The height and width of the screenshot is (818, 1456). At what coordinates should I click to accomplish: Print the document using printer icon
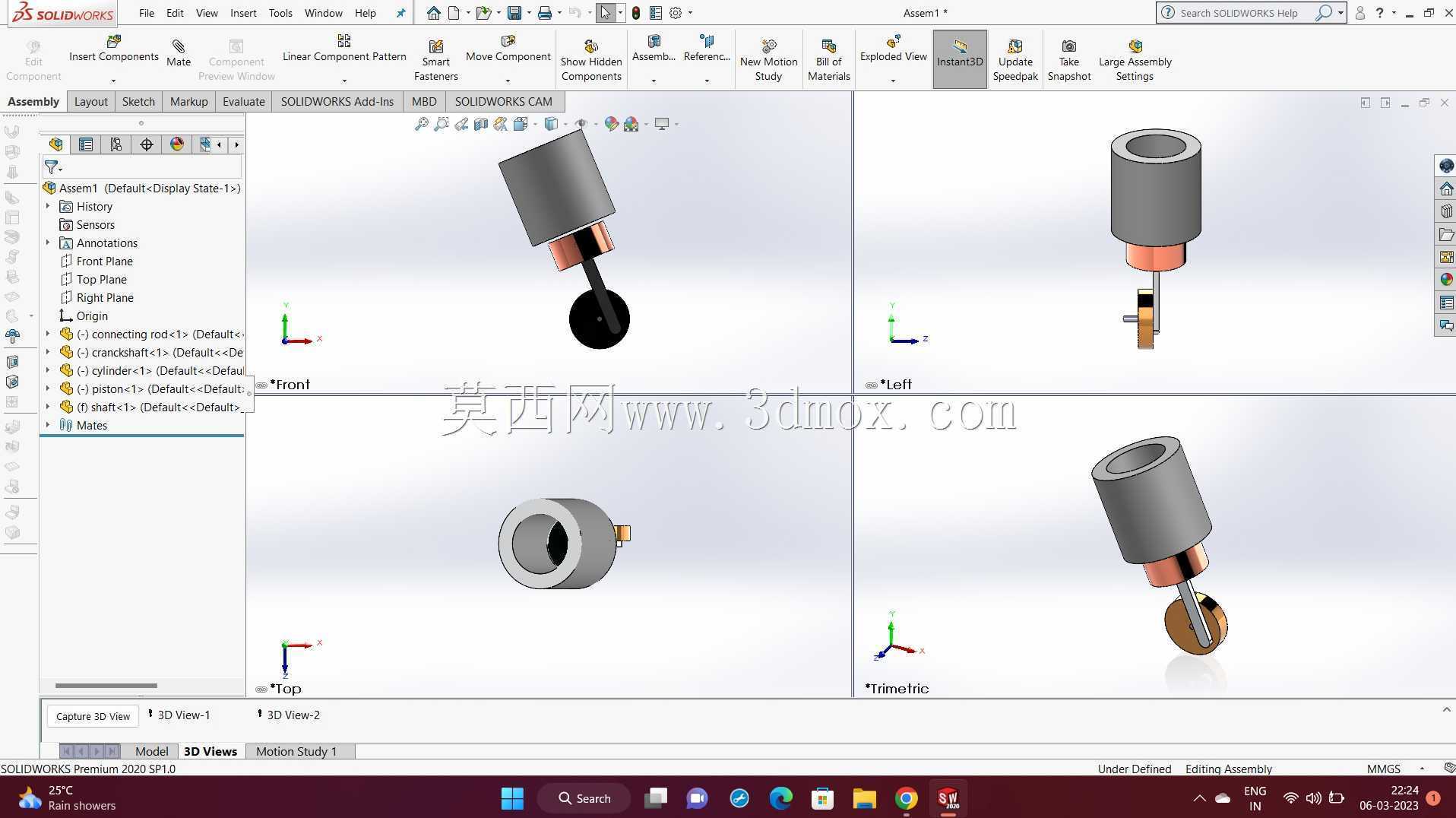545,13
